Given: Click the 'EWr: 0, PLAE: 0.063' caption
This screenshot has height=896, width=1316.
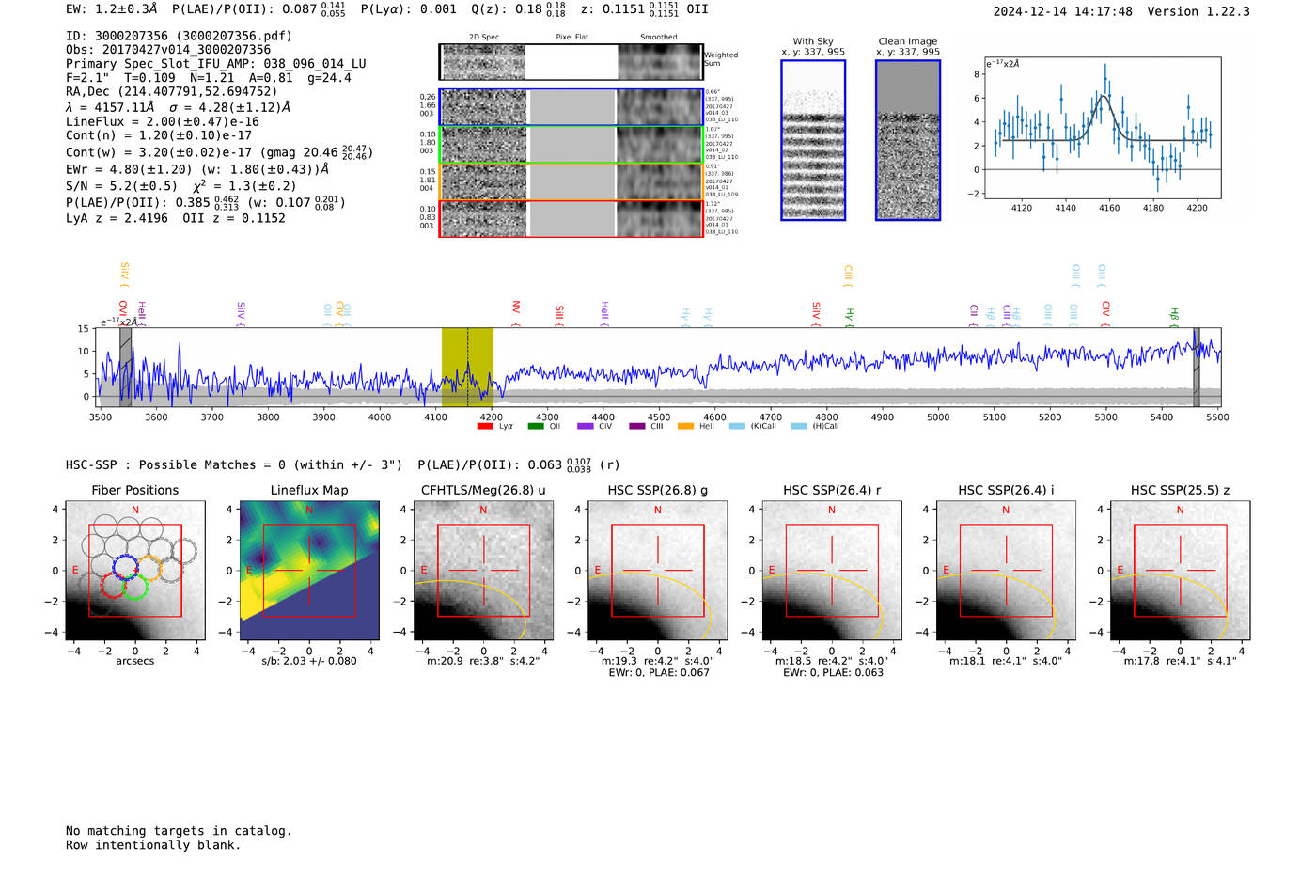Looking at the screenshot, I should pyautogui.click(x=833, y=673).
